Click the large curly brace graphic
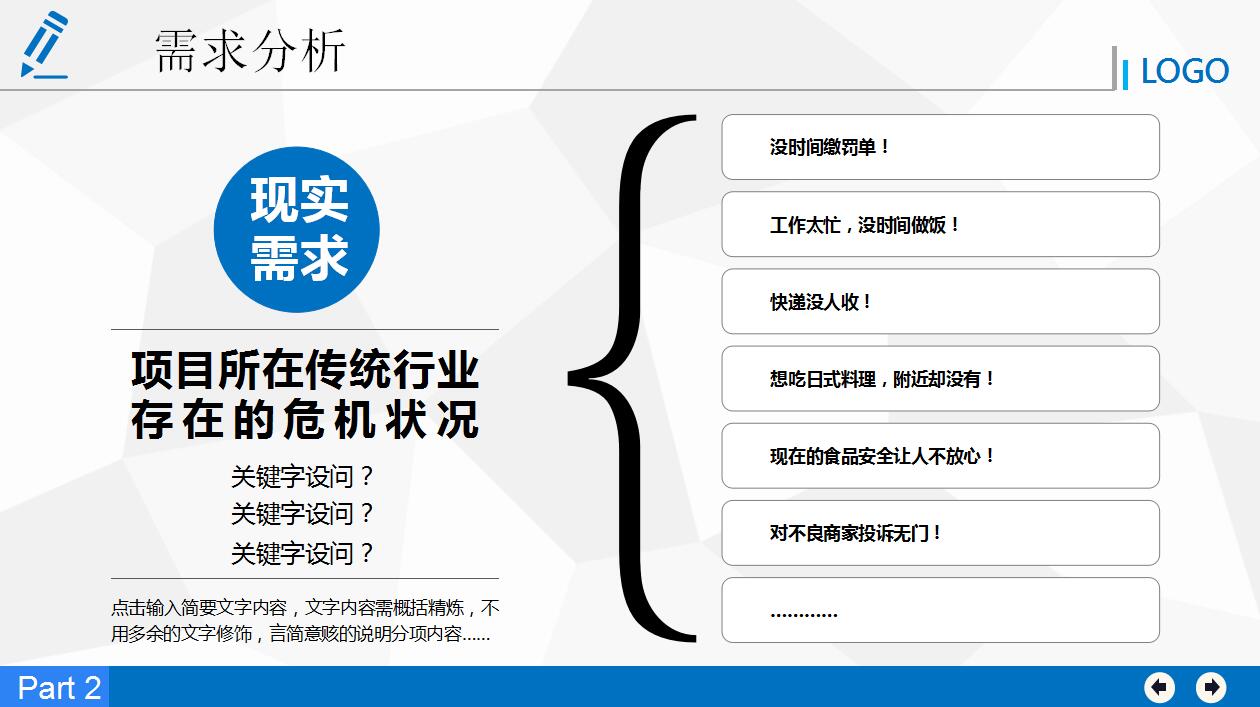The height and width of the screenshot is (707, 1260). [630, 380]
